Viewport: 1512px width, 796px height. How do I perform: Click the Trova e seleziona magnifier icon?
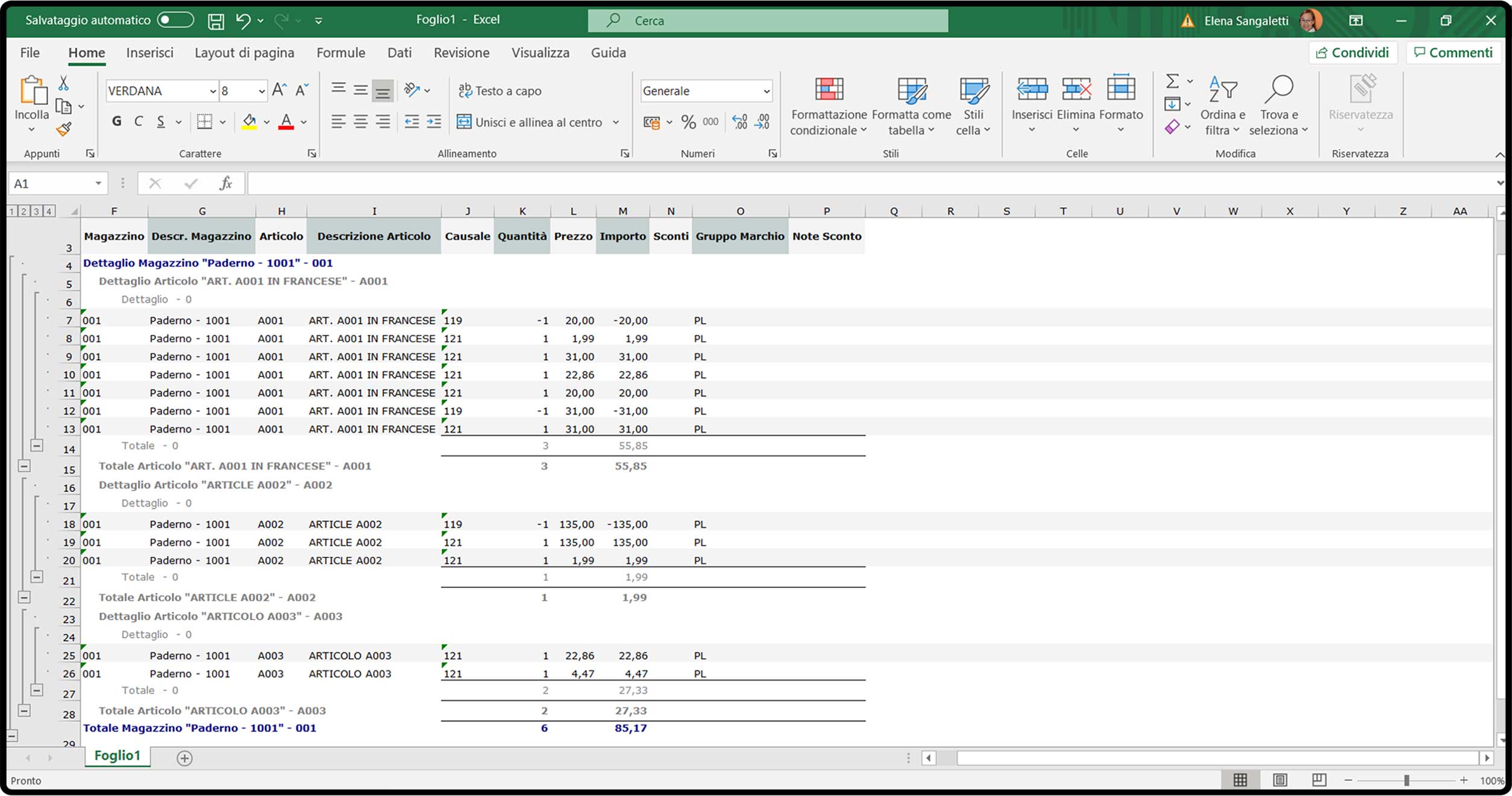[1278, 89]
